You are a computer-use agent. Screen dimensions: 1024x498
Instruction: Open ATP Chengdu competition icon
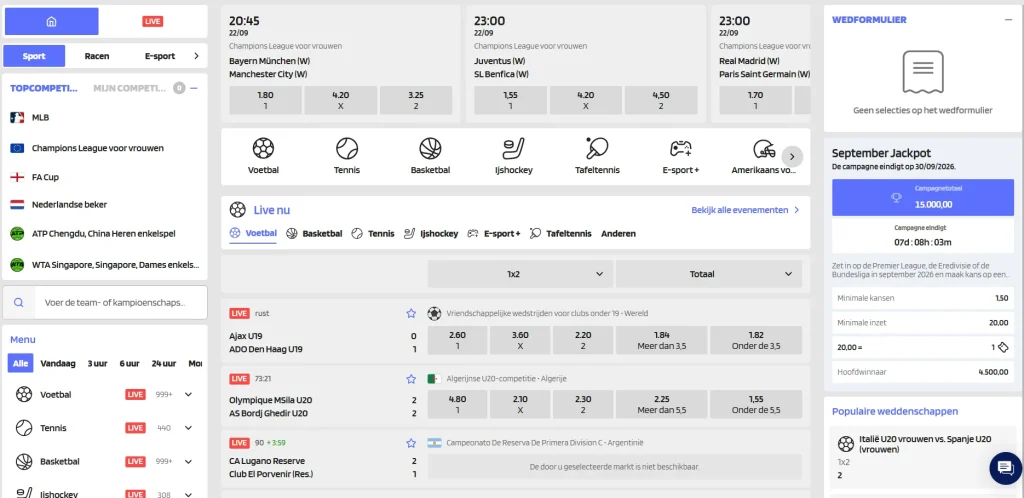click(17, 233)
